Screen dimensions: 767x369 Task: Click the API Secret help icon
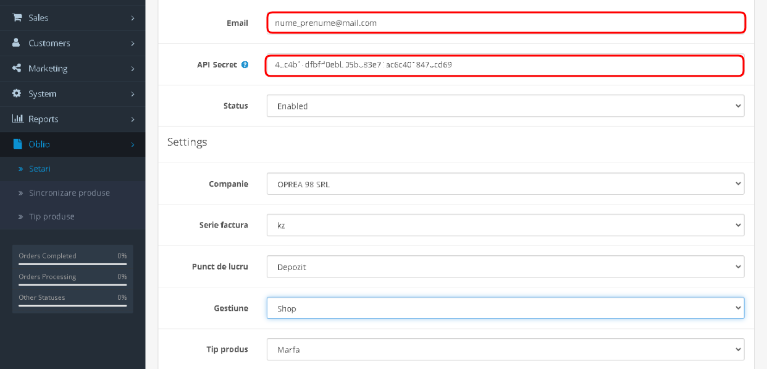click(245, 65)
